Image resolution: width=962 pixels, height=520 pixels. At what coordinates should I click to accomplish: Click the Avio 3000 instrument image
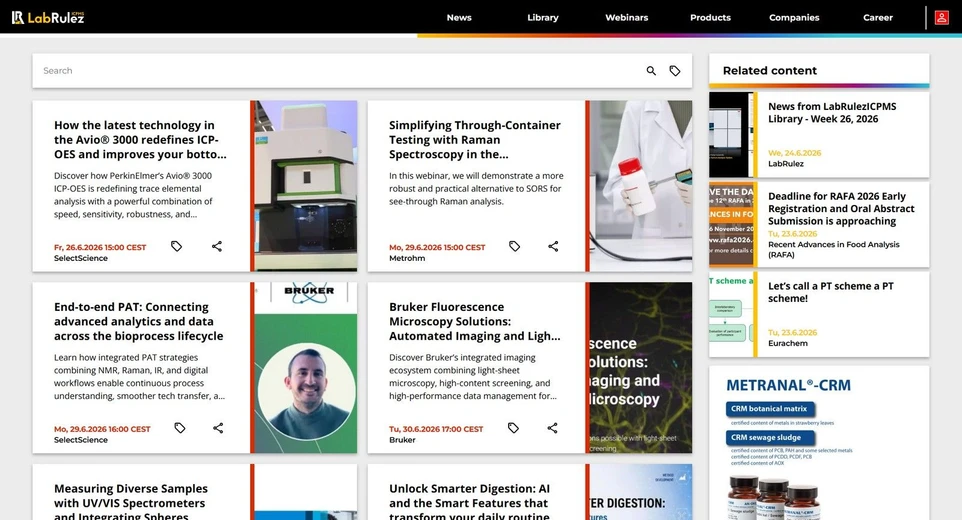pyautogui.click(x=306, y=186)
